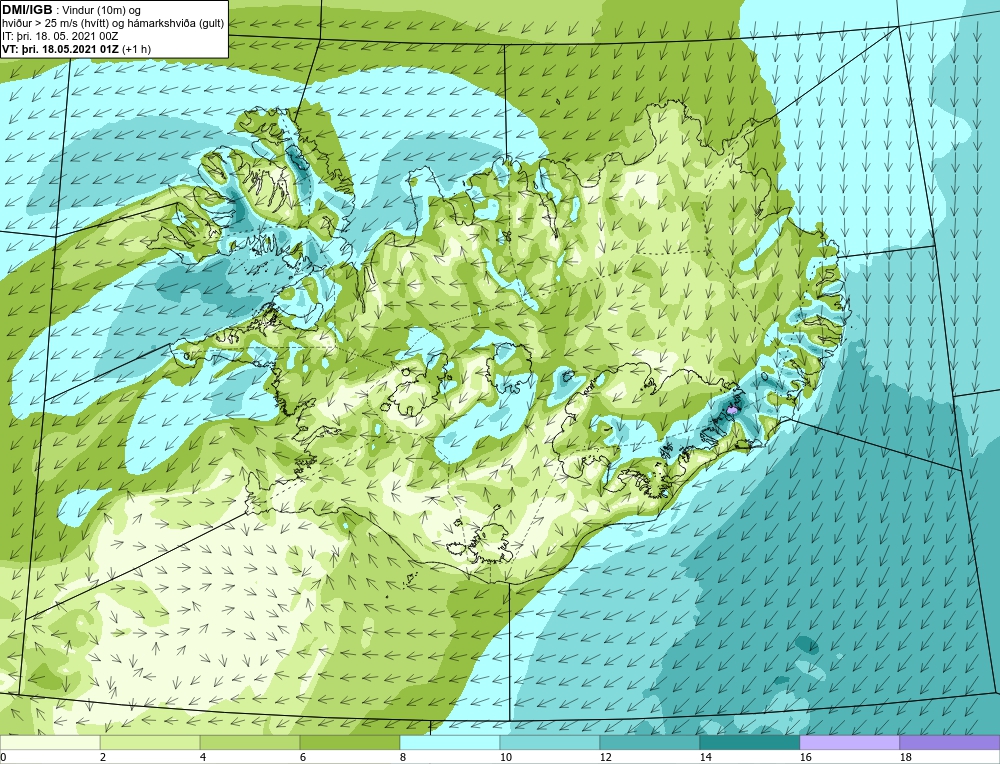Click the 'VT: þri. 18.05.2021 01Z' valid time
Screen dimensions: 1000x764
[61, 49]
